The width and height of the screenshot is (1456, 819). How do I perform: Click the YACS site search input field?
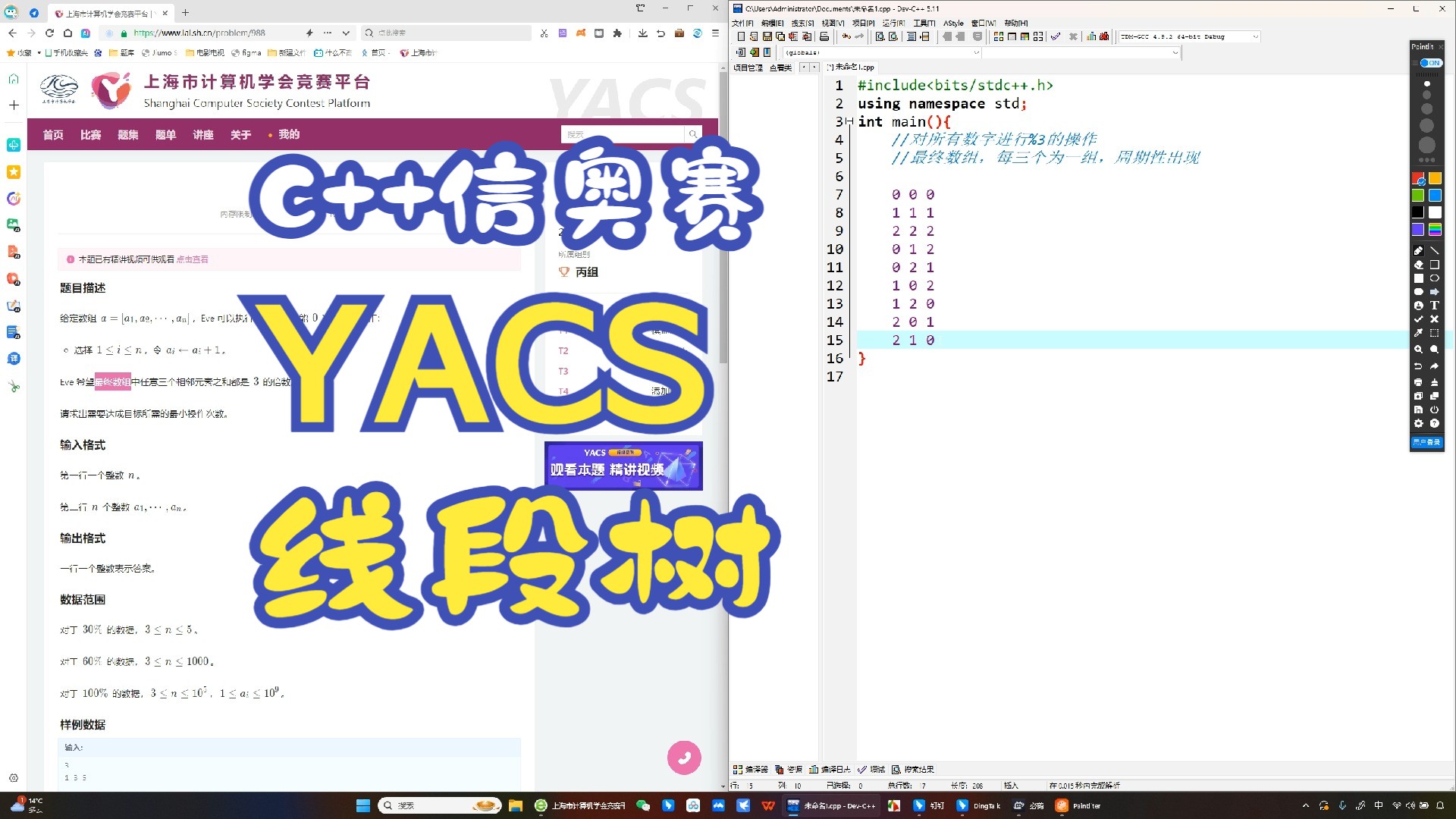623,134
